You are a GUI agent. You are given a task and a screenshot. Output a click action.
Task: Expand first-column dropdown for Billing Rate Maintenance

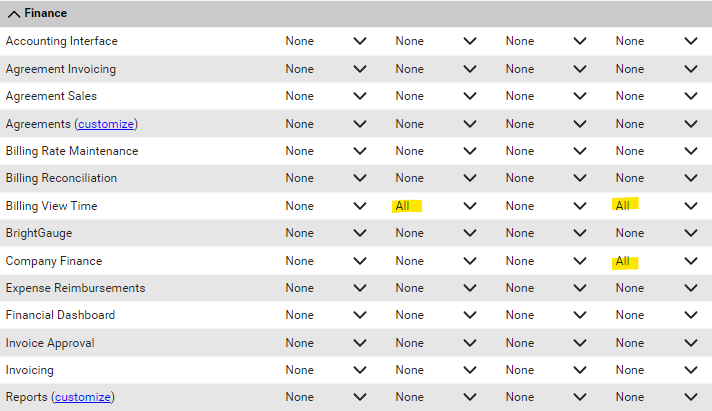click(326, 151)
